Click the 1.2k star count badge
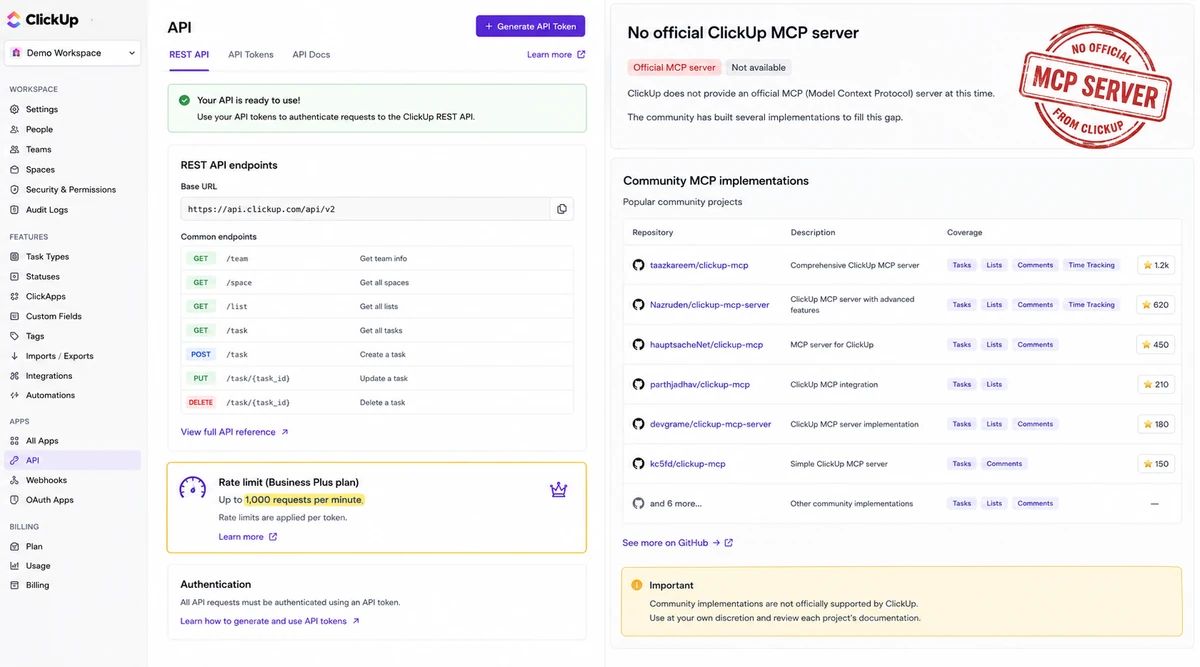This screenshot has width=1200, height=667. click(x=1155, y=265)
